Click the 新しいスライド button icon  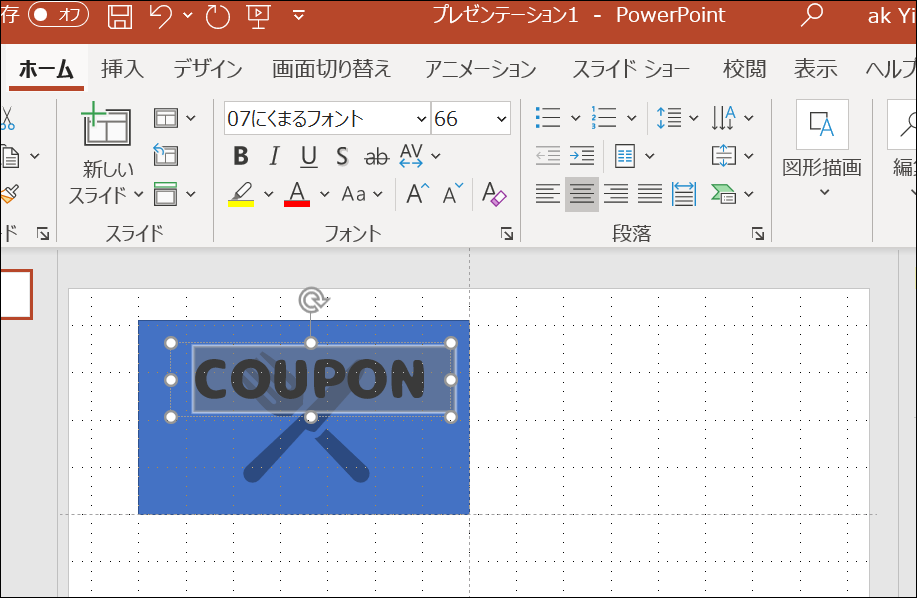click(106, 123)
